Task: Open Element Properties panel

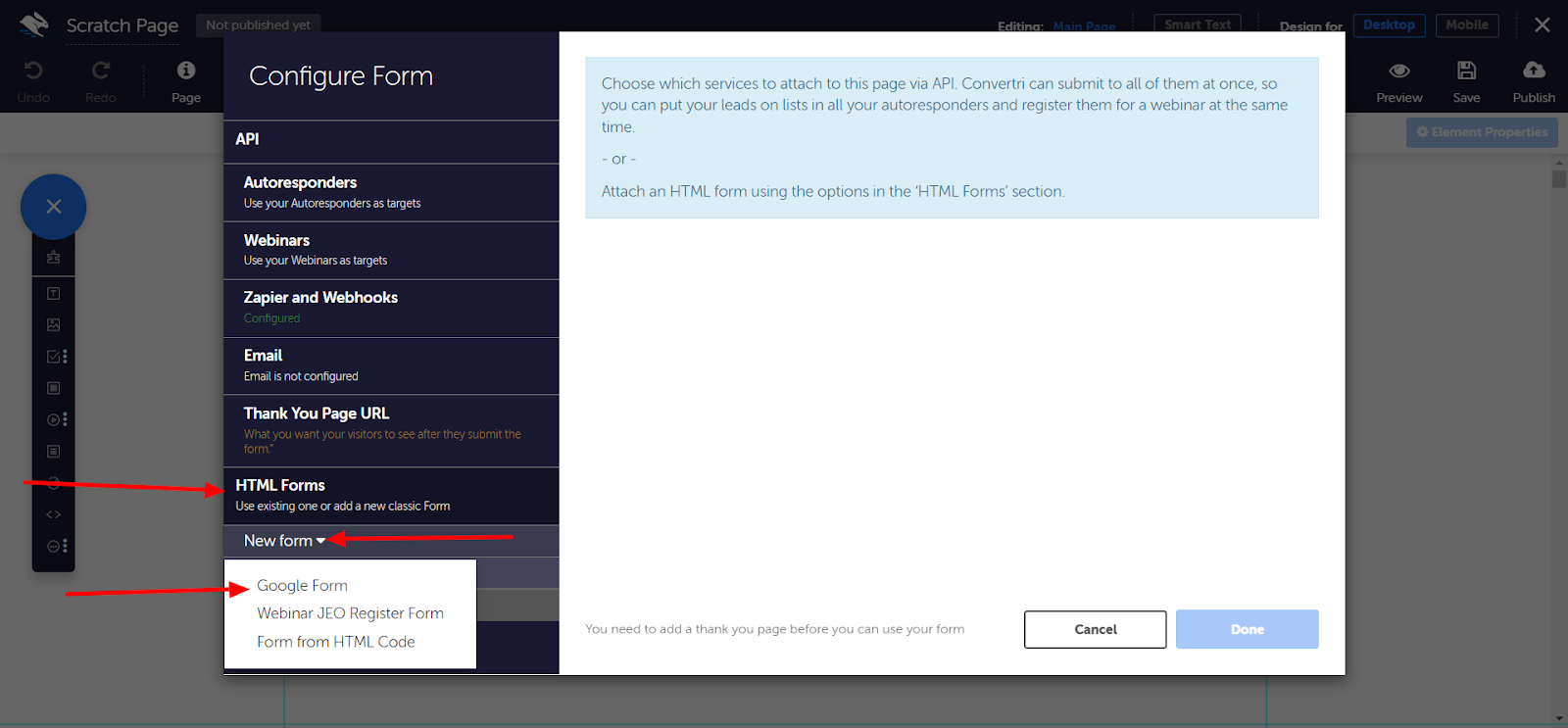Action: pos(1482,132)
